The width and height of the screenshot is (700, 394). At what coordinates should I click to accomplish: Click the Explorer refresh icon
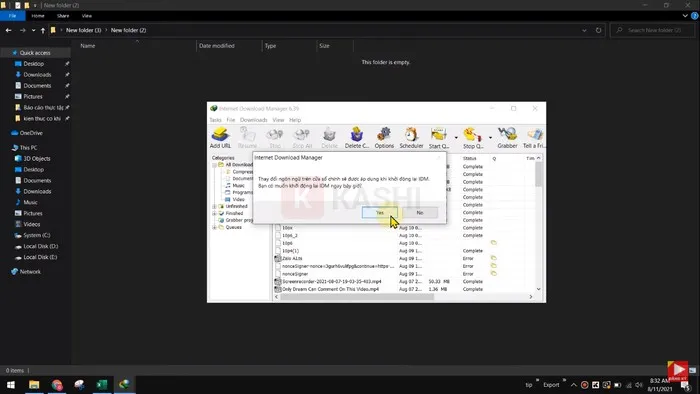(x=598, y=30)
